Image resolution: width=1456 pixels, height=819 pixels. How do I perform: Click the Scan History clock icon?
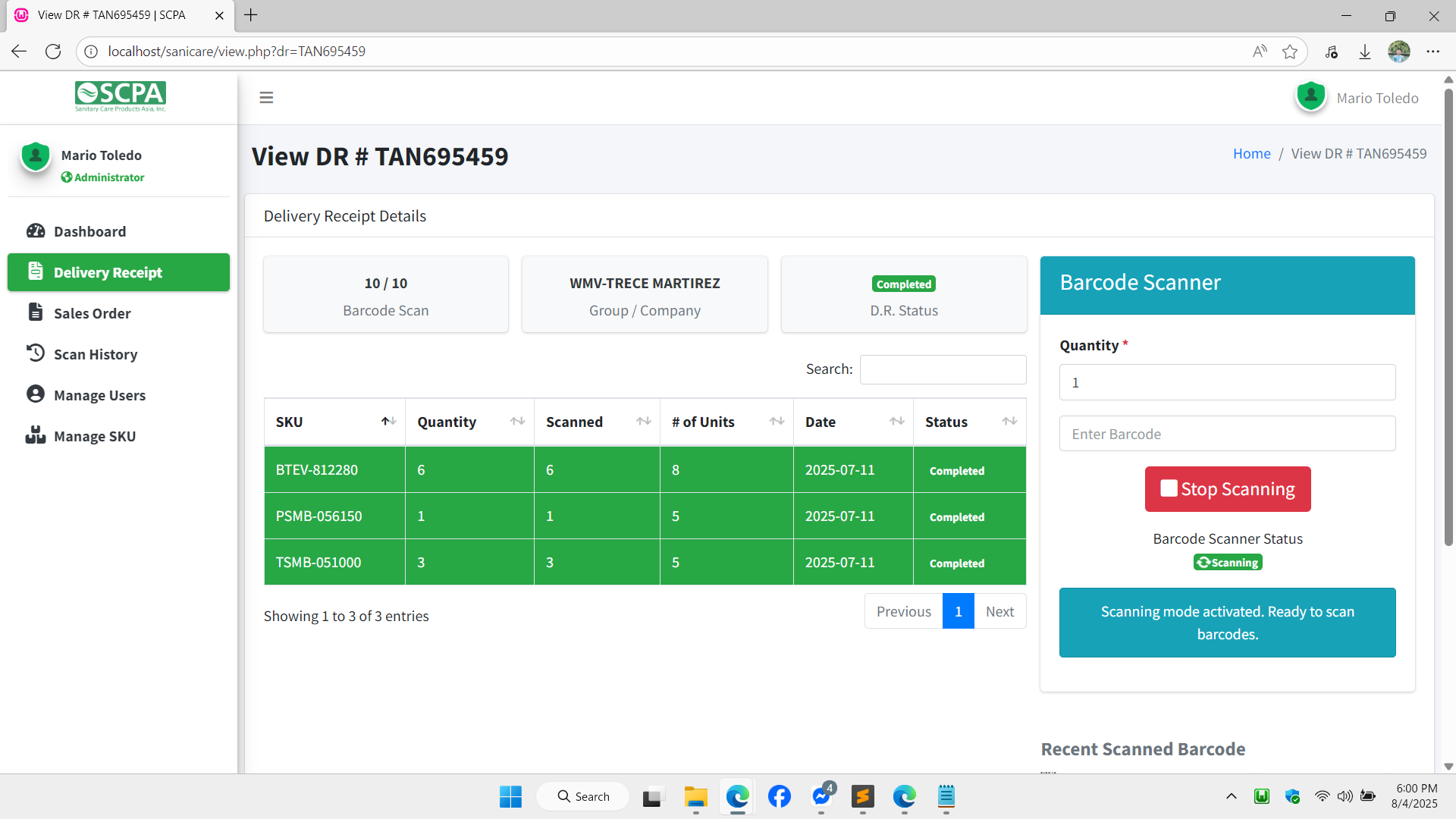pos(36,353)
